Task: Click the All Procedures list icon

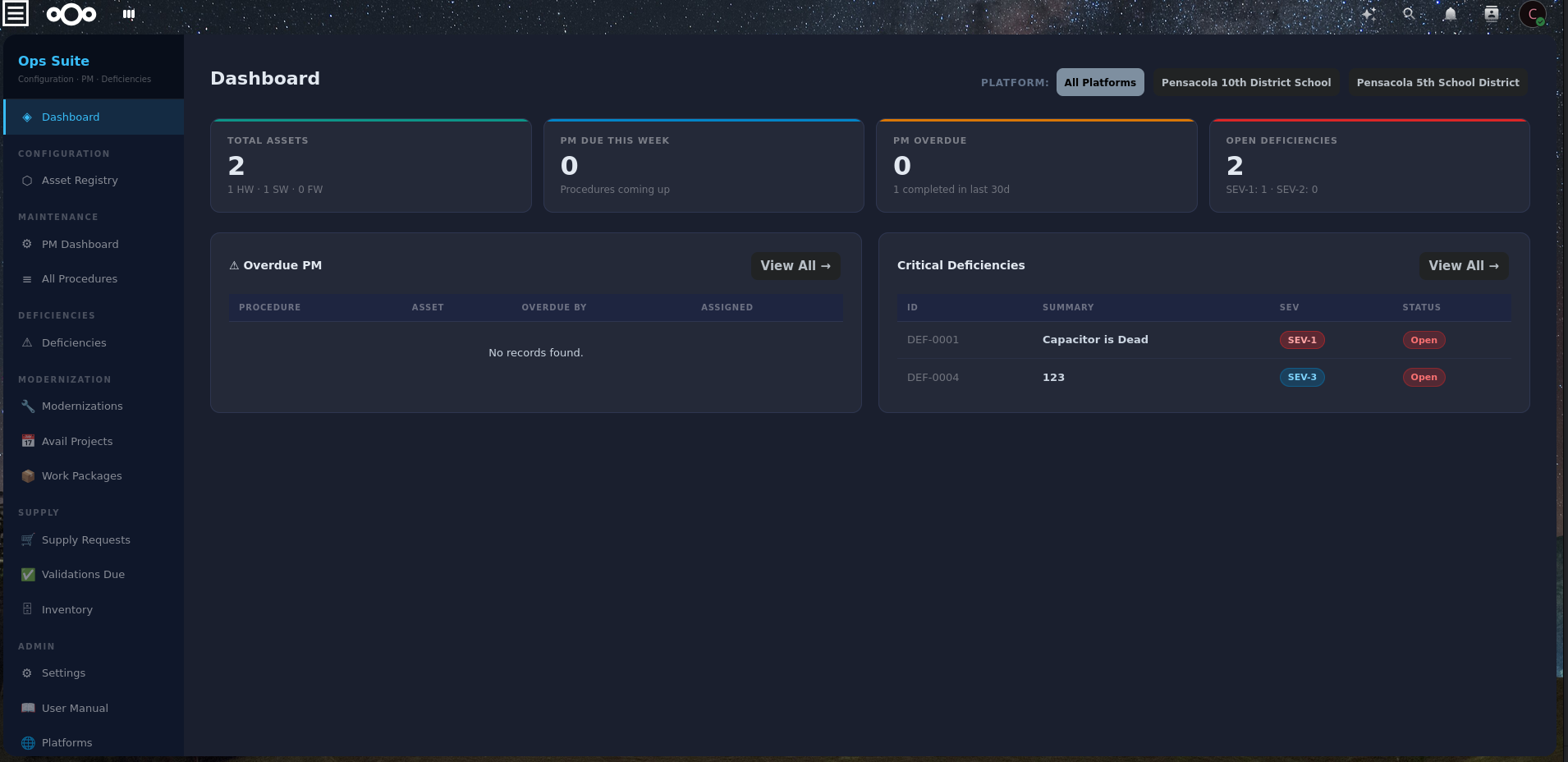Action: coord(27,279)
